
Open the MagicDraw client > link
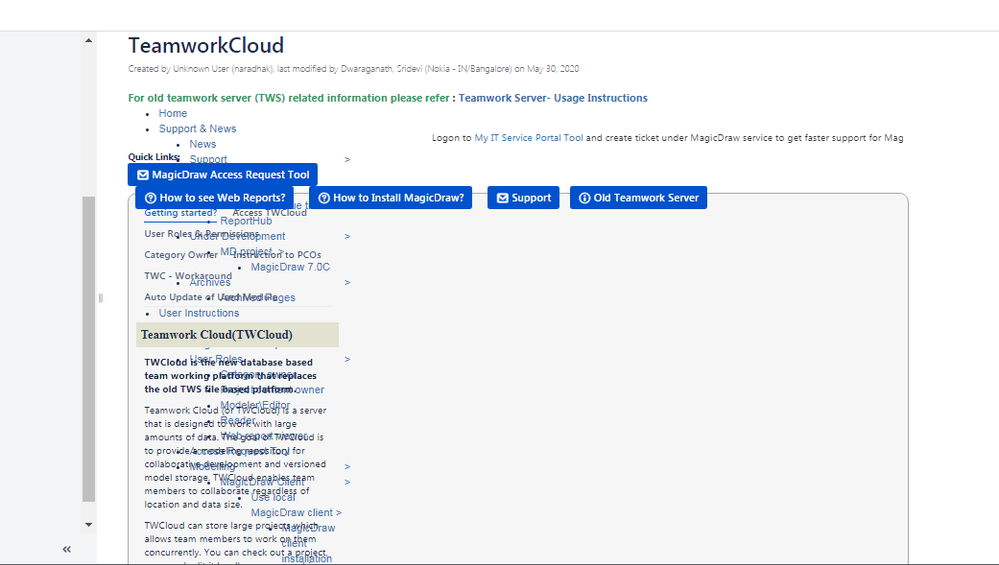click(x=296, y=513)
